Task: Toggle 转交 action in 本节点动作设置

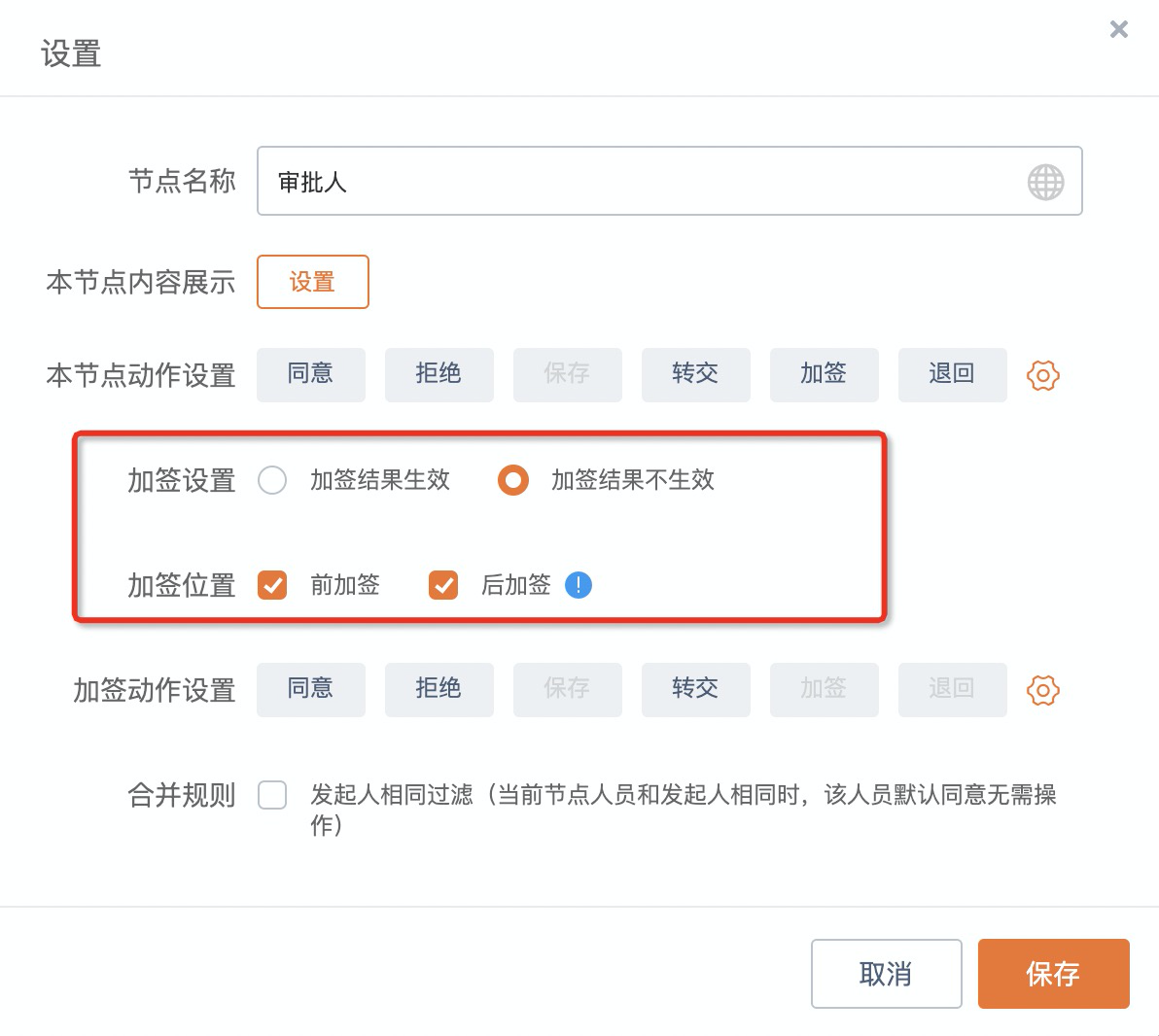Action: (x=695, y=374)
